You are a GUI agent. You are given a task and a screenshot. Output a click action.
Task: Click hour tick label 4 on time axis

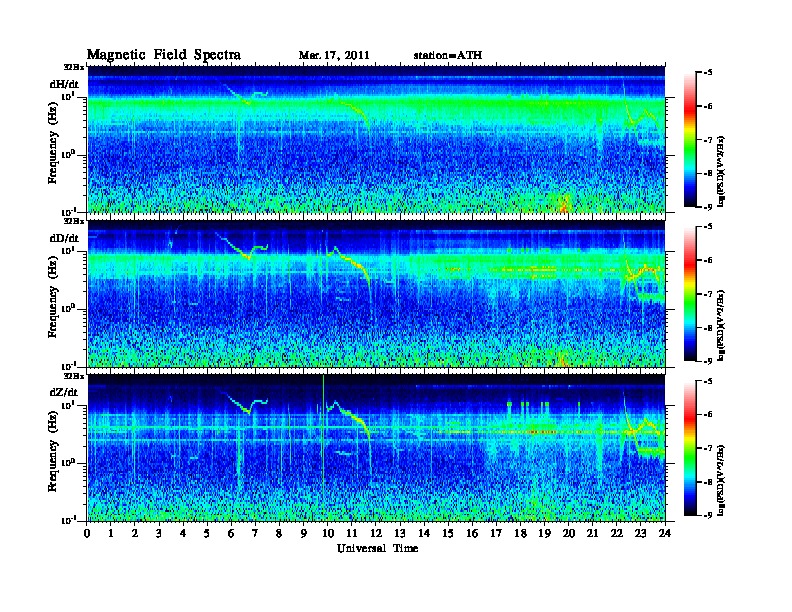[183, 533]
